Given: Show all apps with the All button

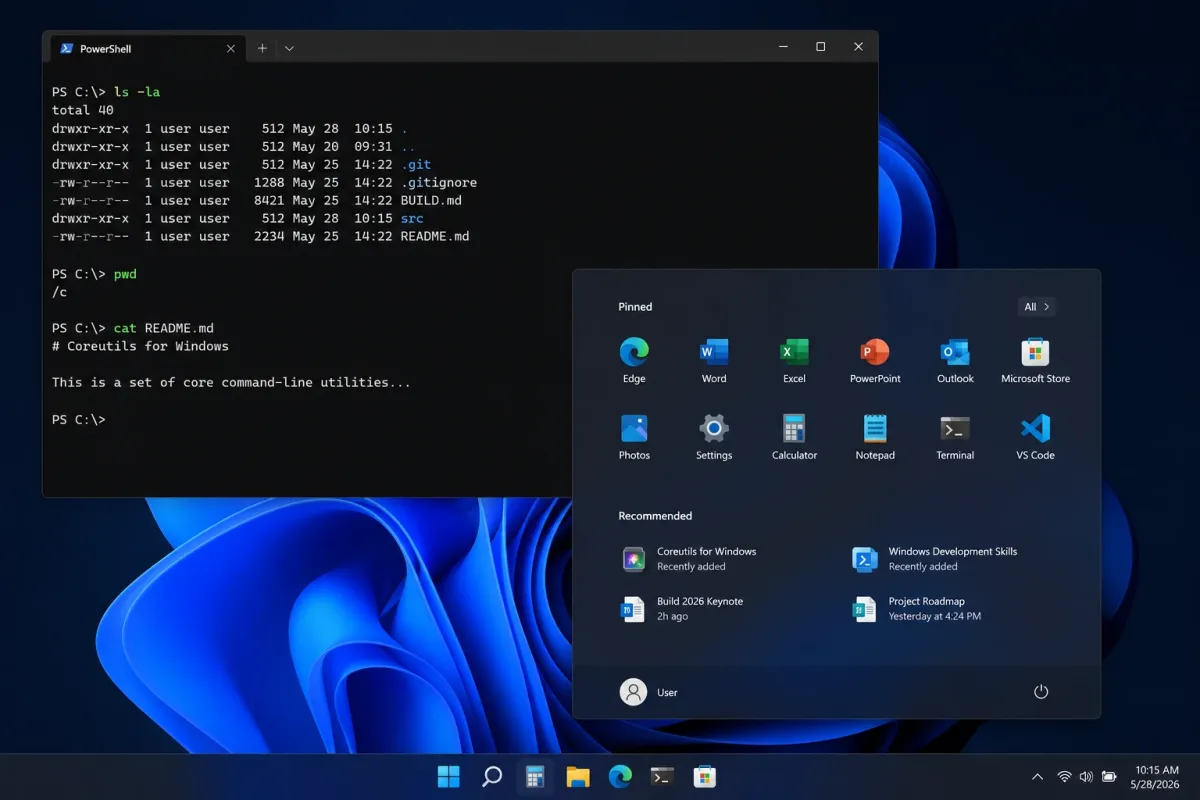Looking at the screenshot, I should tap(1036, 307).
